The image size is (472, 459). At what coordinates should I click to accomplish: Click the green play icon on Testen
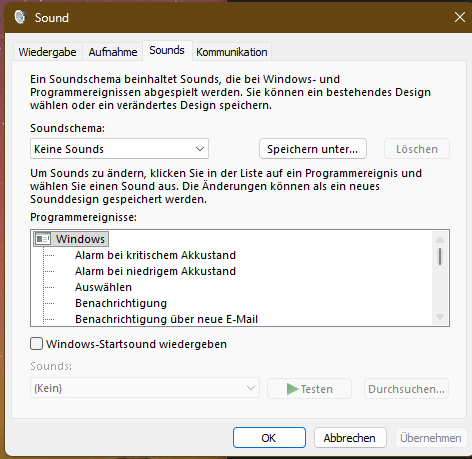point(292,389)
